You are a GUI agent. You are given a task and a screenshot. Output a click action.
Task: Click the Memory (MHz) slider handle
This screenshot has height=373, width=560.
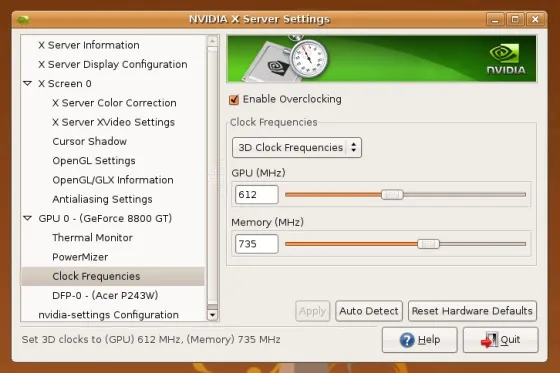pyautogui.click(x=429, y=244)
